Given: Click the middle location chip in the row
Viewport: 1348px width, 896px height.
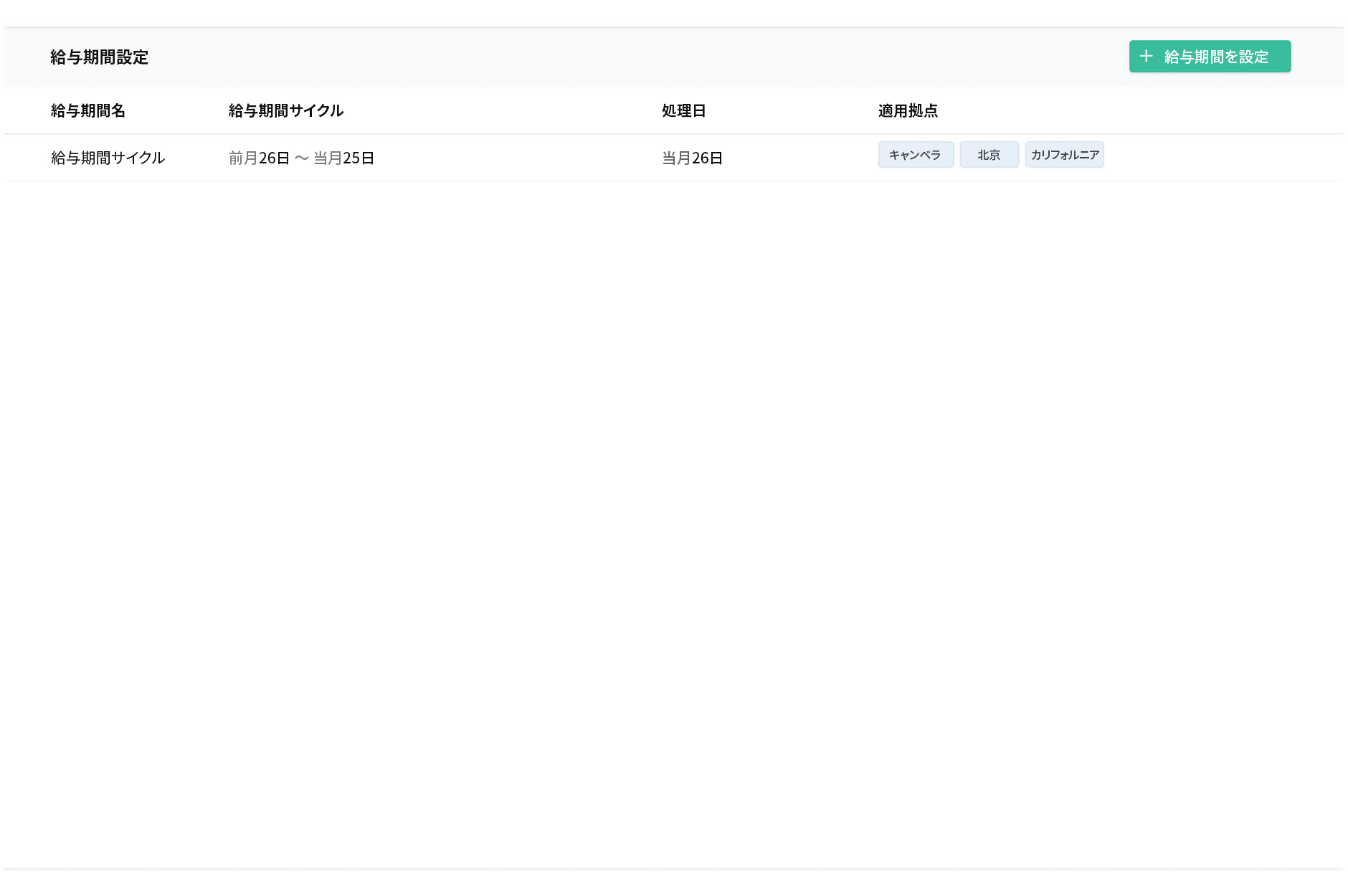Looking at the screenshot, I should [x=989, y=154].
